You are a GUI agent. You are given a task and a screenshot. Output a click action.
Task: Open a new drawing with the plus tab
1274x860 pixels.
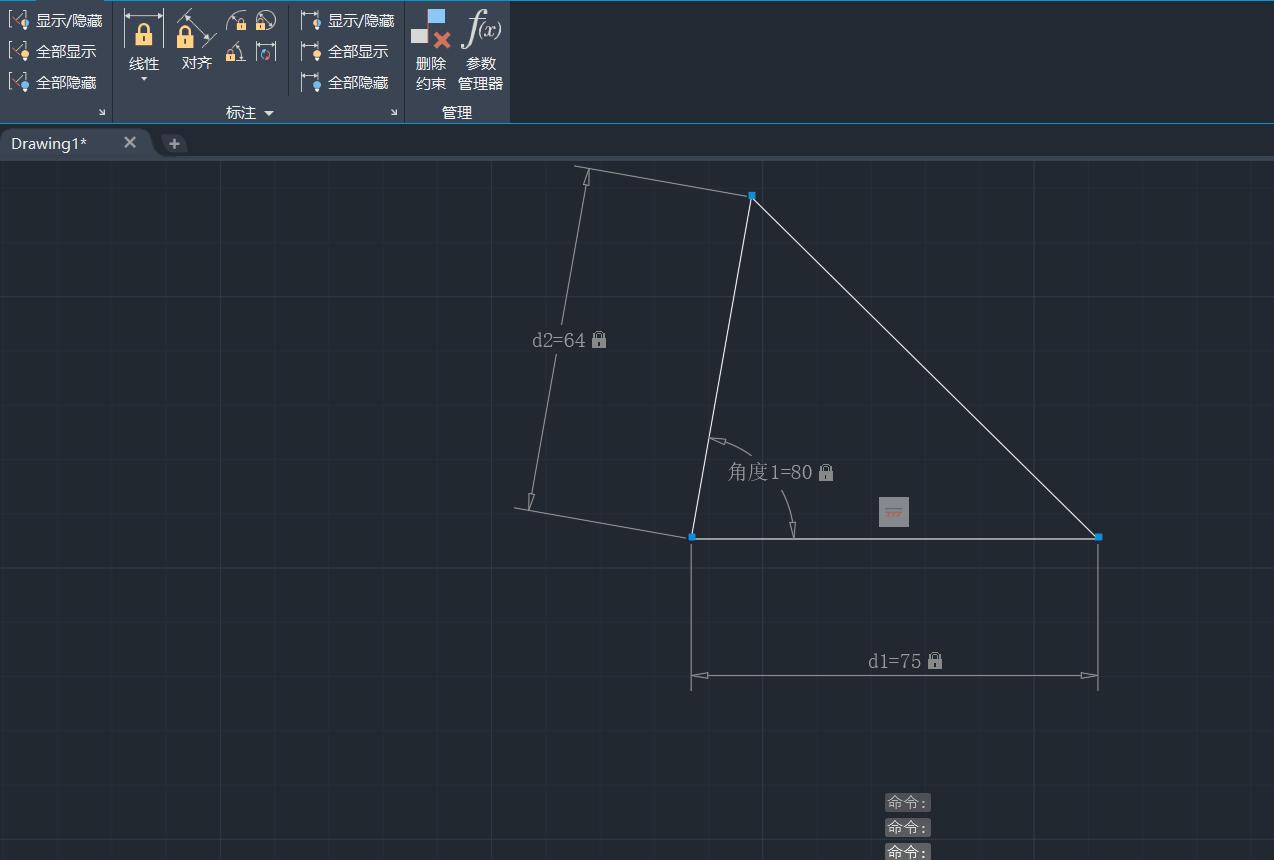point(174,143)
